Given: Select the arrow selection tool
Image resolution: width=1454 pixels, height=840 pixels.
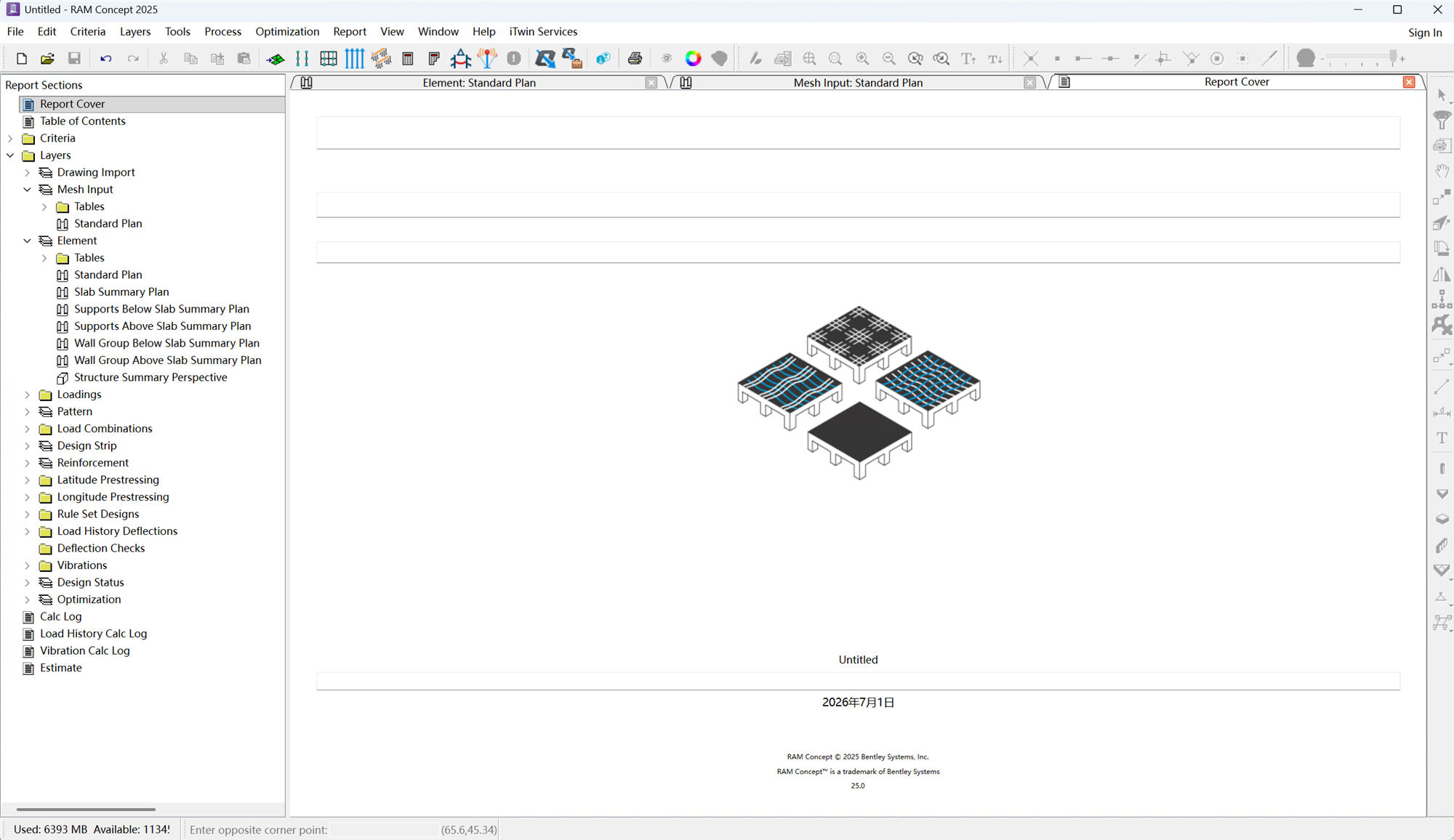Looking at the screenshot, I should click(1442, 94).
